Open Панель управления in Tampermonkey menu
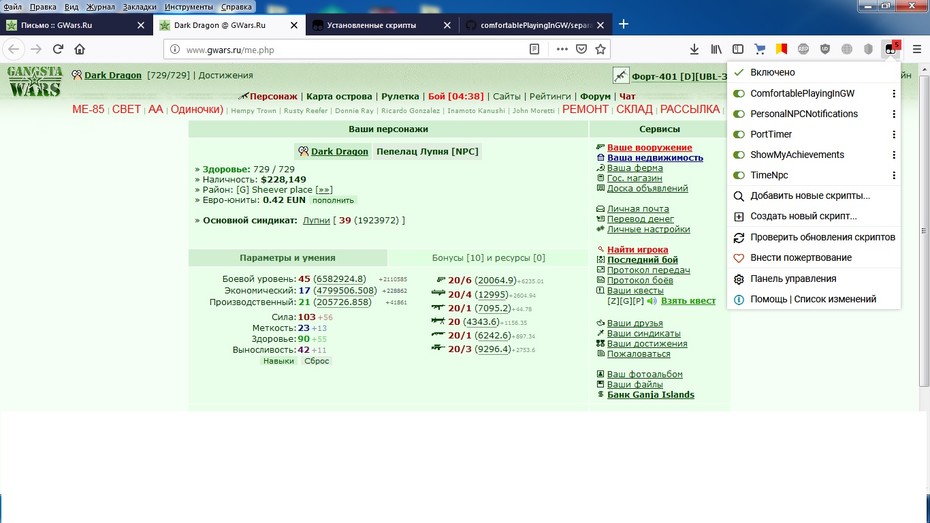This screenshot has width=930, height=523. pos(814,279)
